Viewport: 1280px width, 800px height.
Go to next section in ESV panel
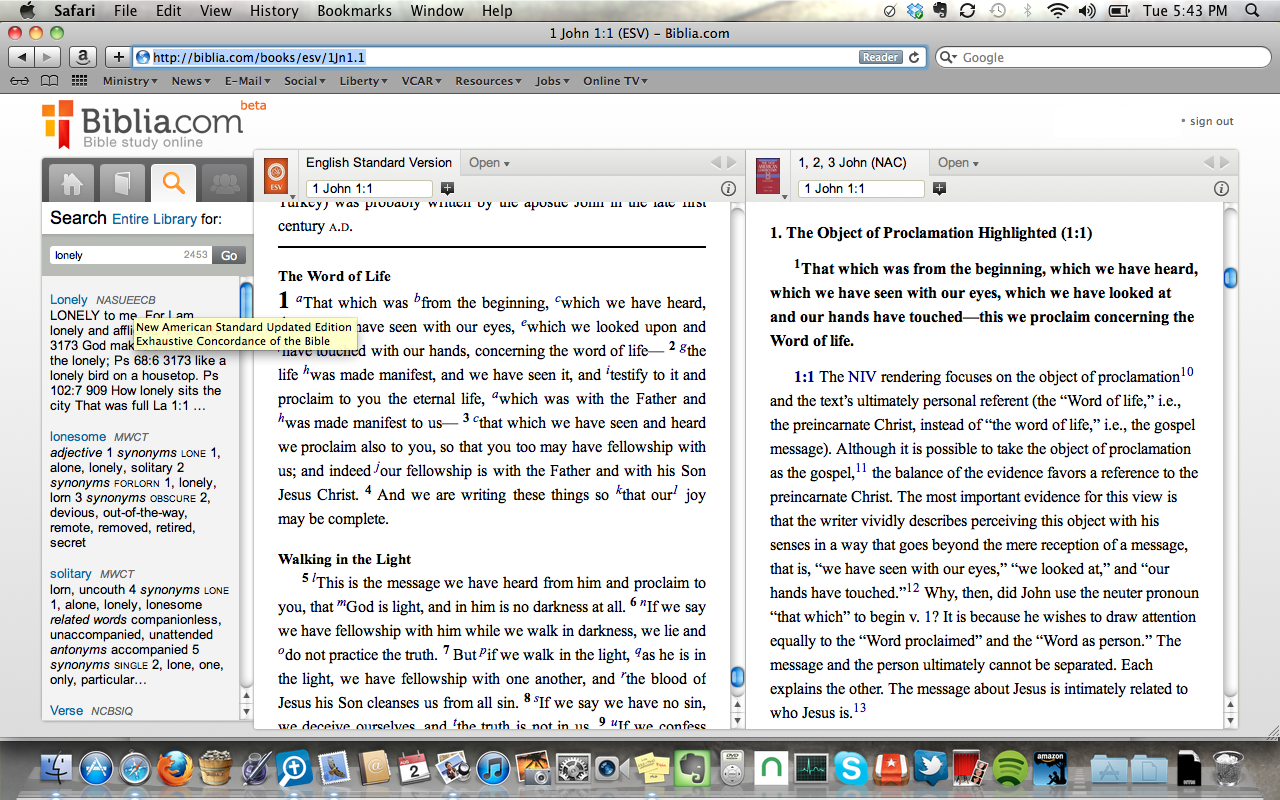(731, 162)
